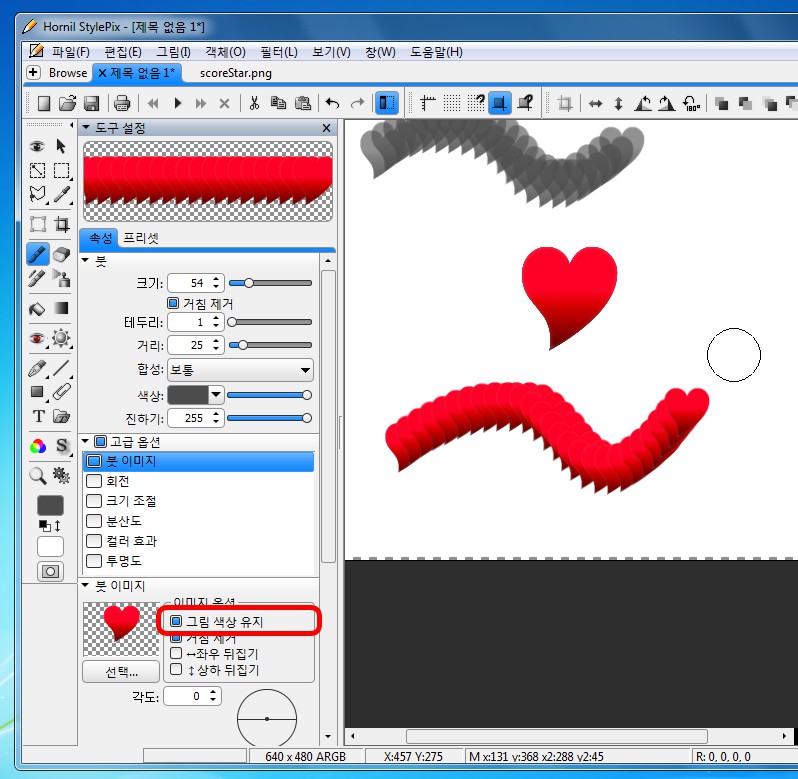
Task: Select the Crop tool in toolbox
Action: tap(62, 224)
